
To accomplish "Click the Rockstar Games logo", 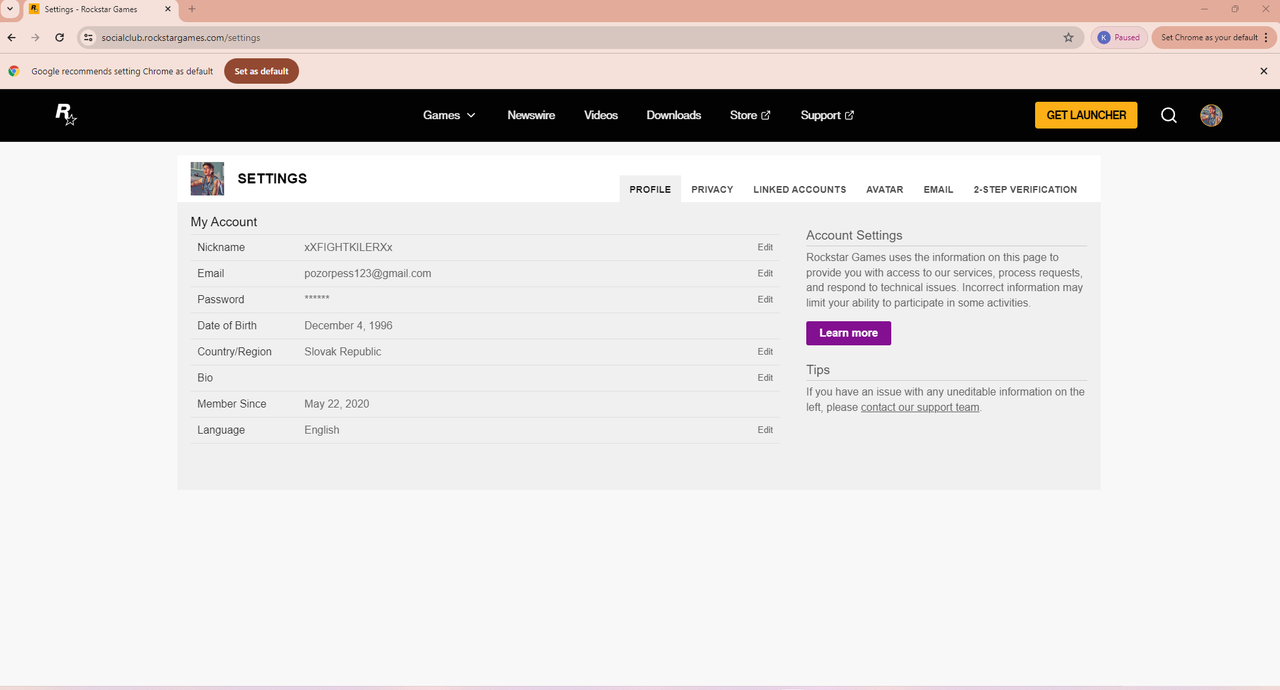I will click(x=66, y=115).
